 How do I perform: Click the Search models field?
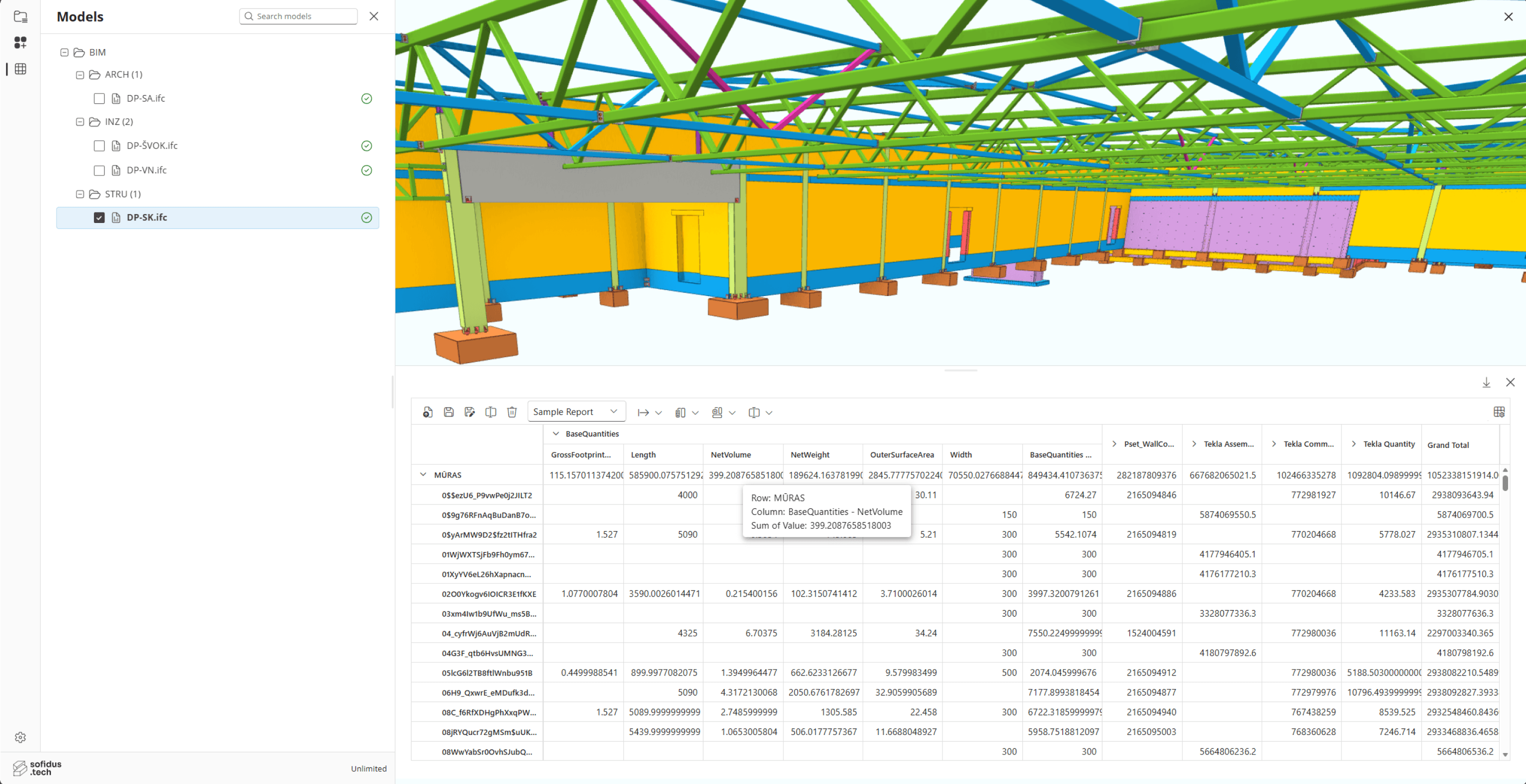click(298, 16)
